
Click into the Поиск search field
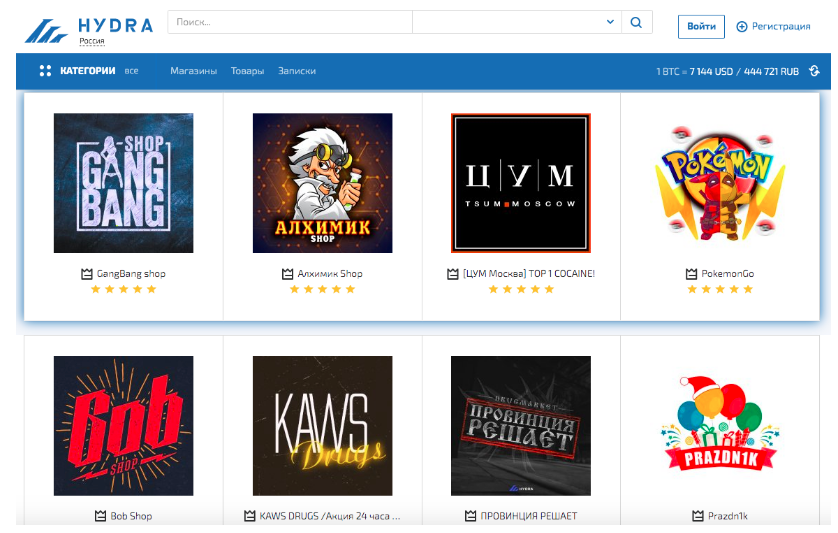(290, 22)
